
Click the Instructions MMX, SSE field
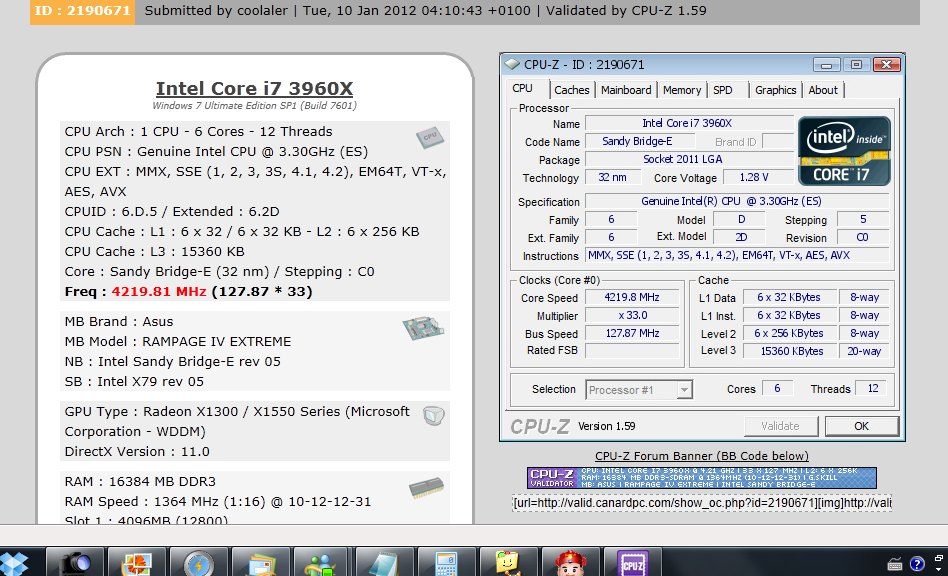tap(738, 256)
